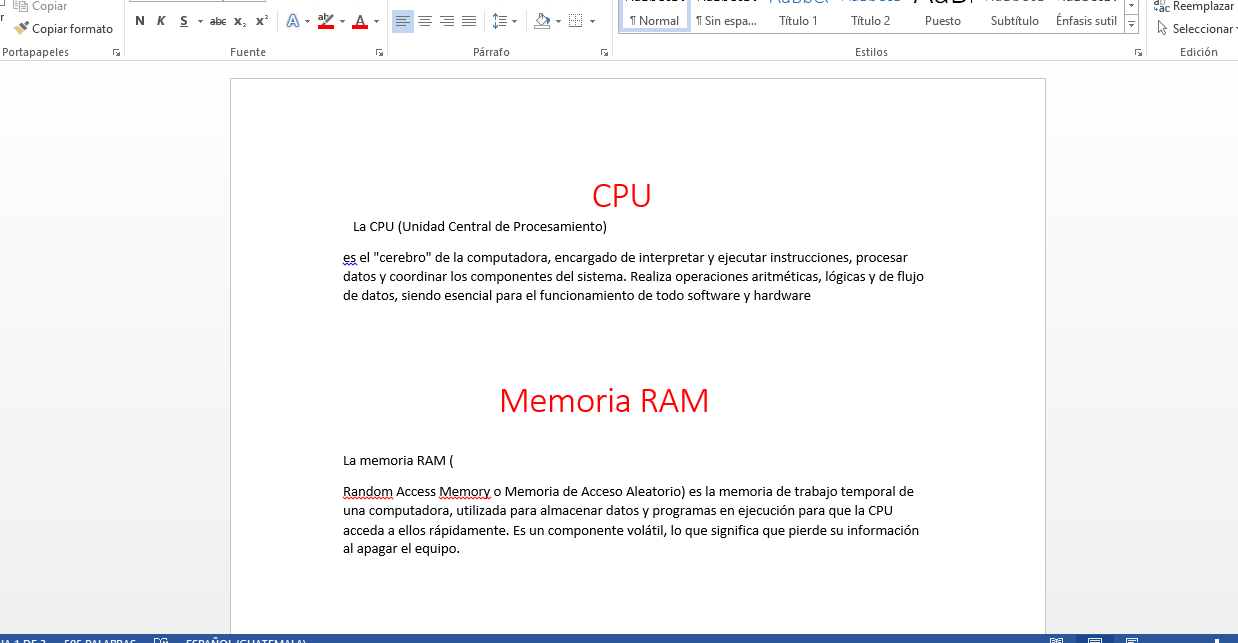This screenshot has width=1238, height=643.
Task: Apply the red font color
Action: (x=360, y=21)
